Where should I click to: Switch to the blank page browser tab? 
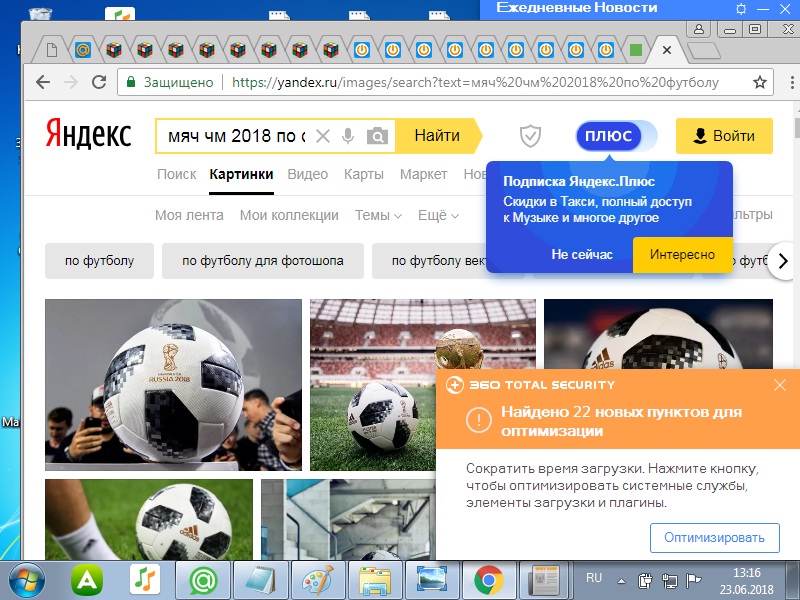[x=52, y=50]
